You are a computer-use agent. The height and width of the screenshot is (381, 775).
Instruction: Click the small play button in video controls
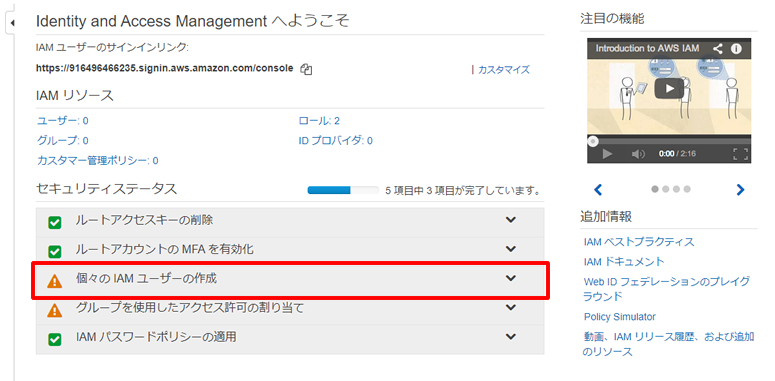click(x=607, y=154)
